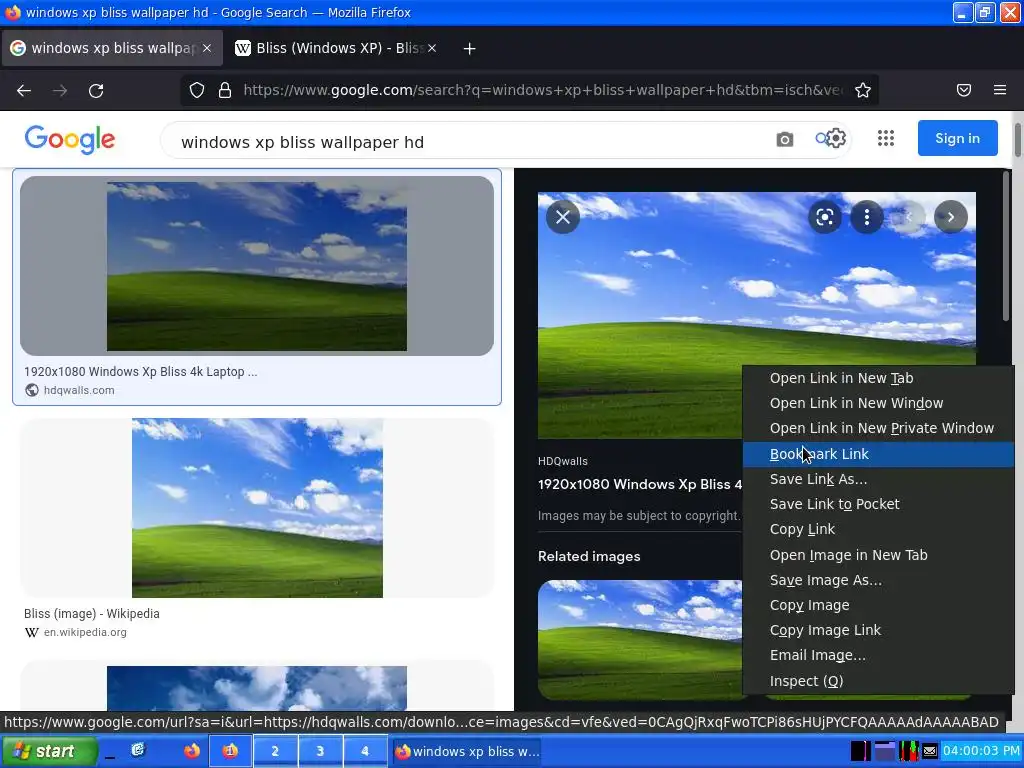Click the preview panel scrollbar
Screen dimensions: 1024x768
tap(1006, 246)
